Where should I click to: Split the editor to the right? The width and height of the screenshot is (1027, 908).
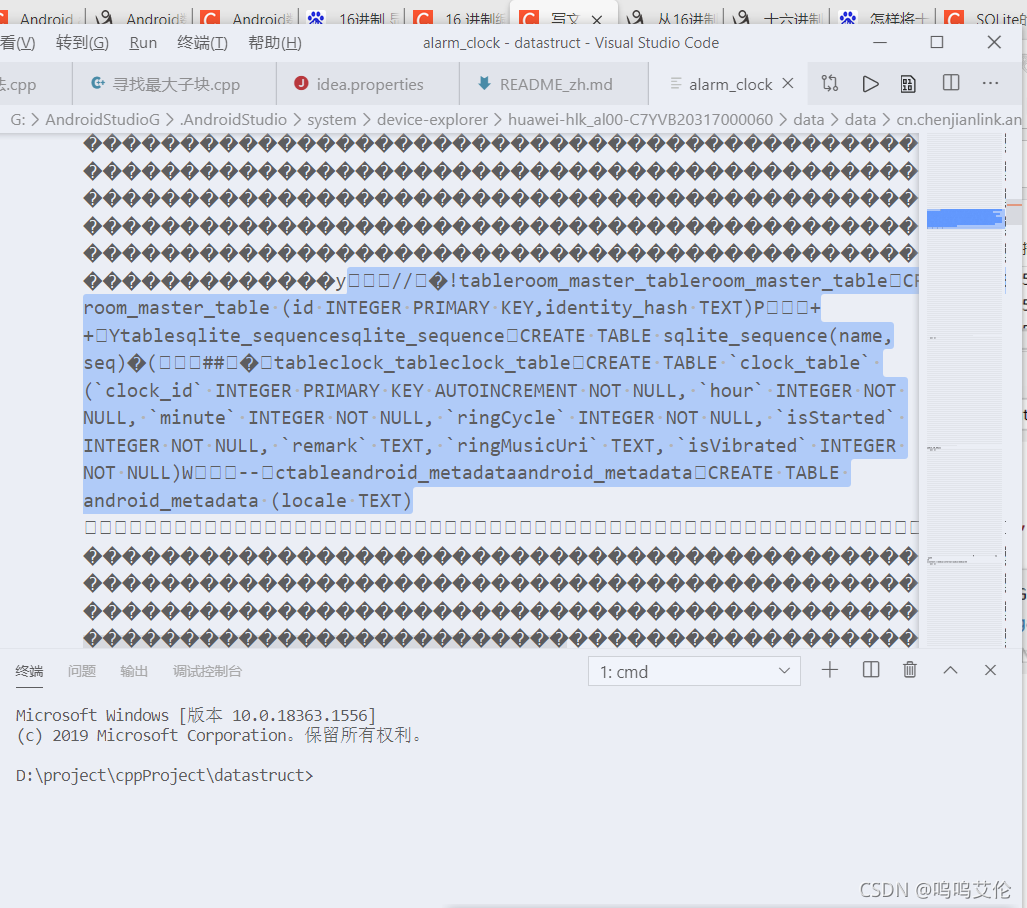950,83
